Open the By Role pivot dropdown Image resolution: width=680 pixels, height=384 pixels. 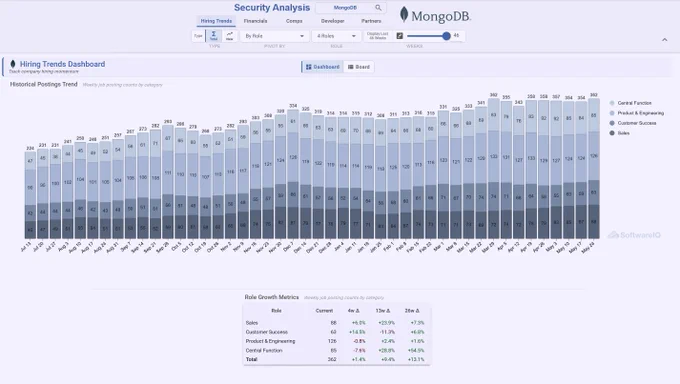pos(275,36)
